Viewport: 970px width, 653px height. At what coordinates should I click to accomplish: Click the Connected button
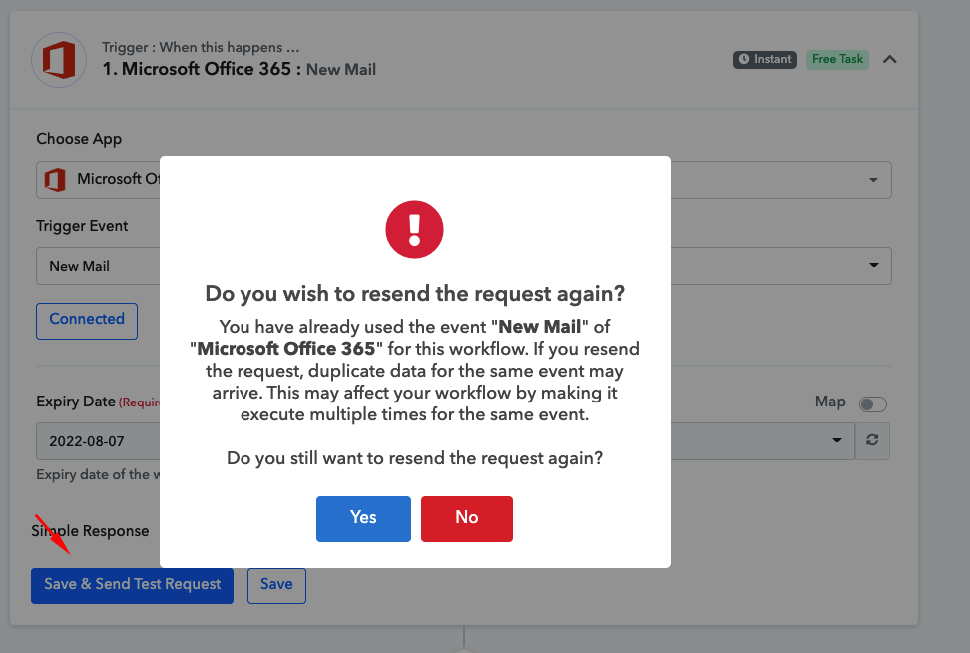[x=87, y=321]
